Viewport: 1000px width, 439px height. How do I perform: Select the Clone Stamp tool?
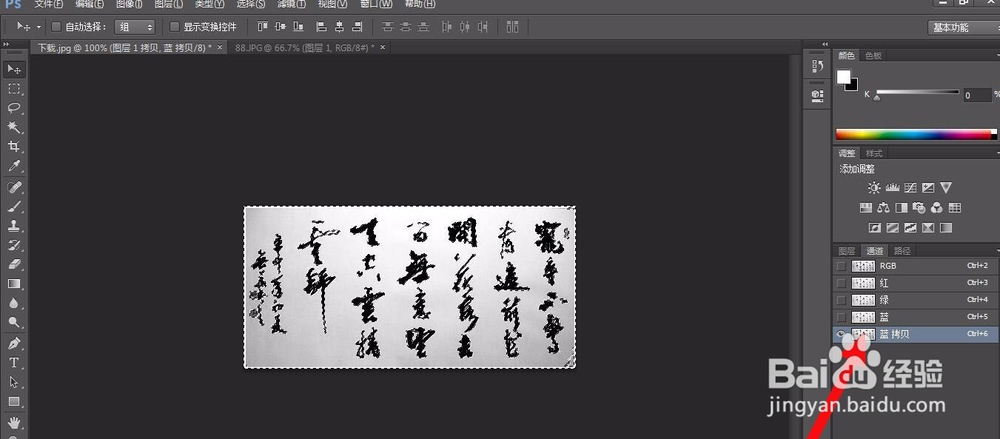click(14, 225)
